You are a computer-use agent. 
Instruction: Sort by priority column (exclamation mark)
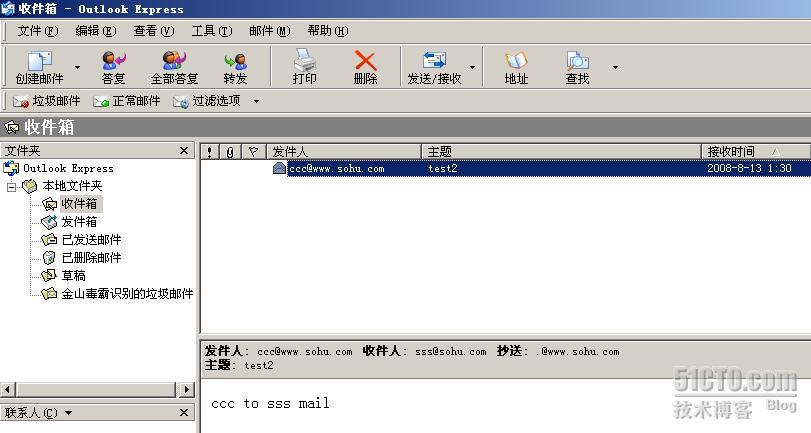click(x=209, y=152)
